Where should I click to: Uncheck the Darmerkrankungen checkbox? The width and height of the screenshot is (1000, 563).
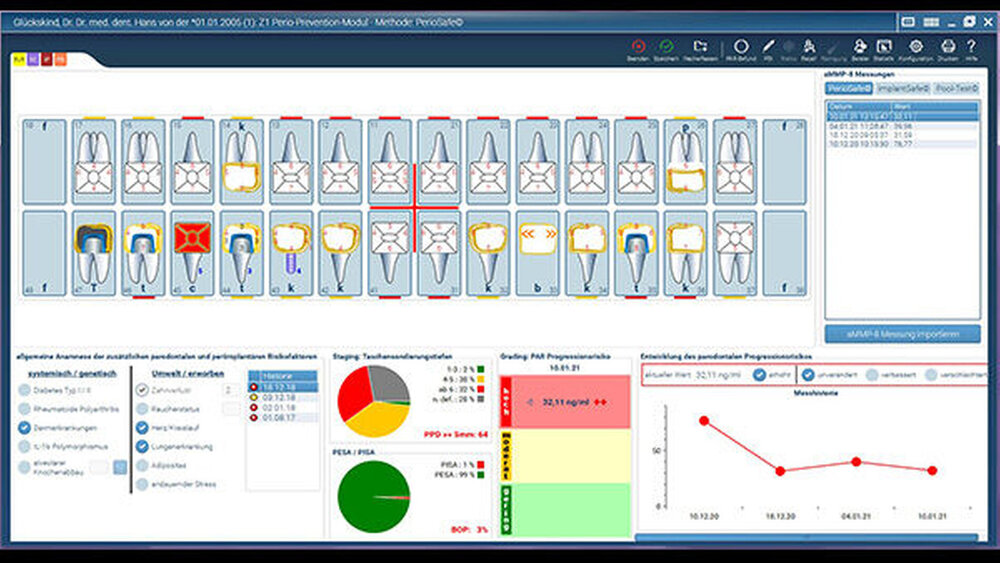[23, 428]
